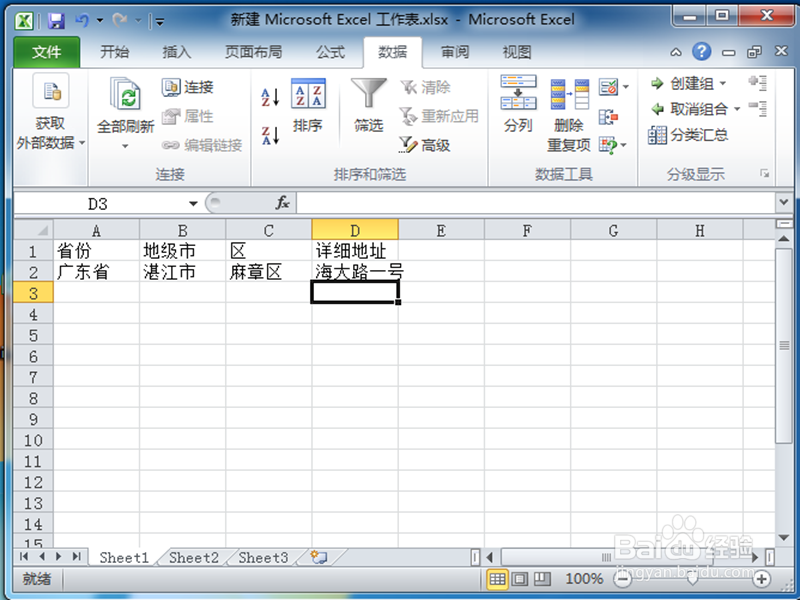Open Customize Quick Access Toolbar dropdown
800x600 pixels.
pyautogui.click(x=160, y=21)
